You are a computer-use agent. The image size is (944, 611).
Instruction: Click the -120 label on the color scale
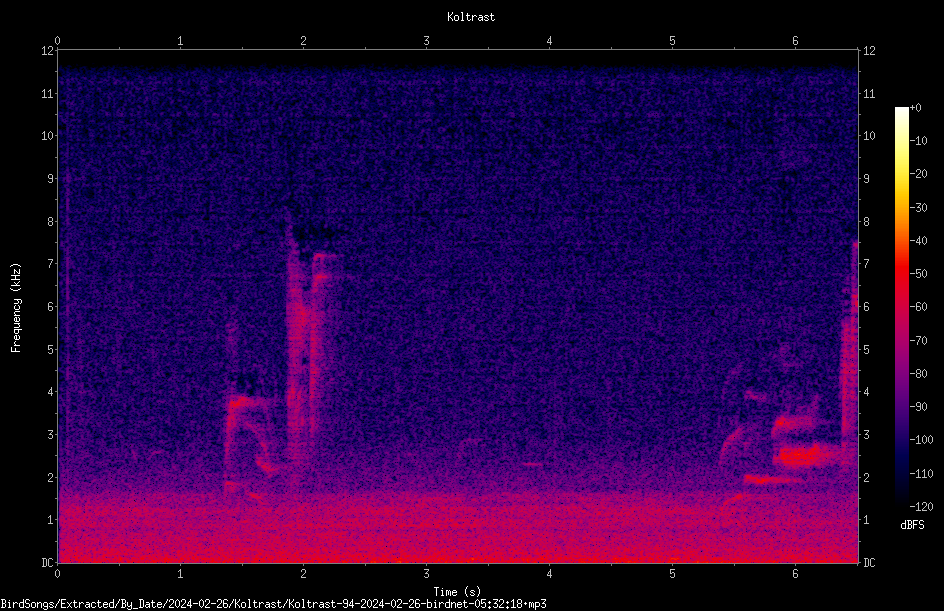[921, 506]
